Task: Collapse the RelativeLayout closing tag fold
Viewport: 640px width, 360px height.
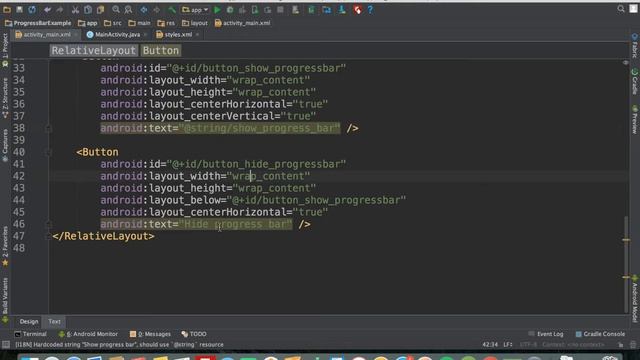Action: click(x=48, y=236)
